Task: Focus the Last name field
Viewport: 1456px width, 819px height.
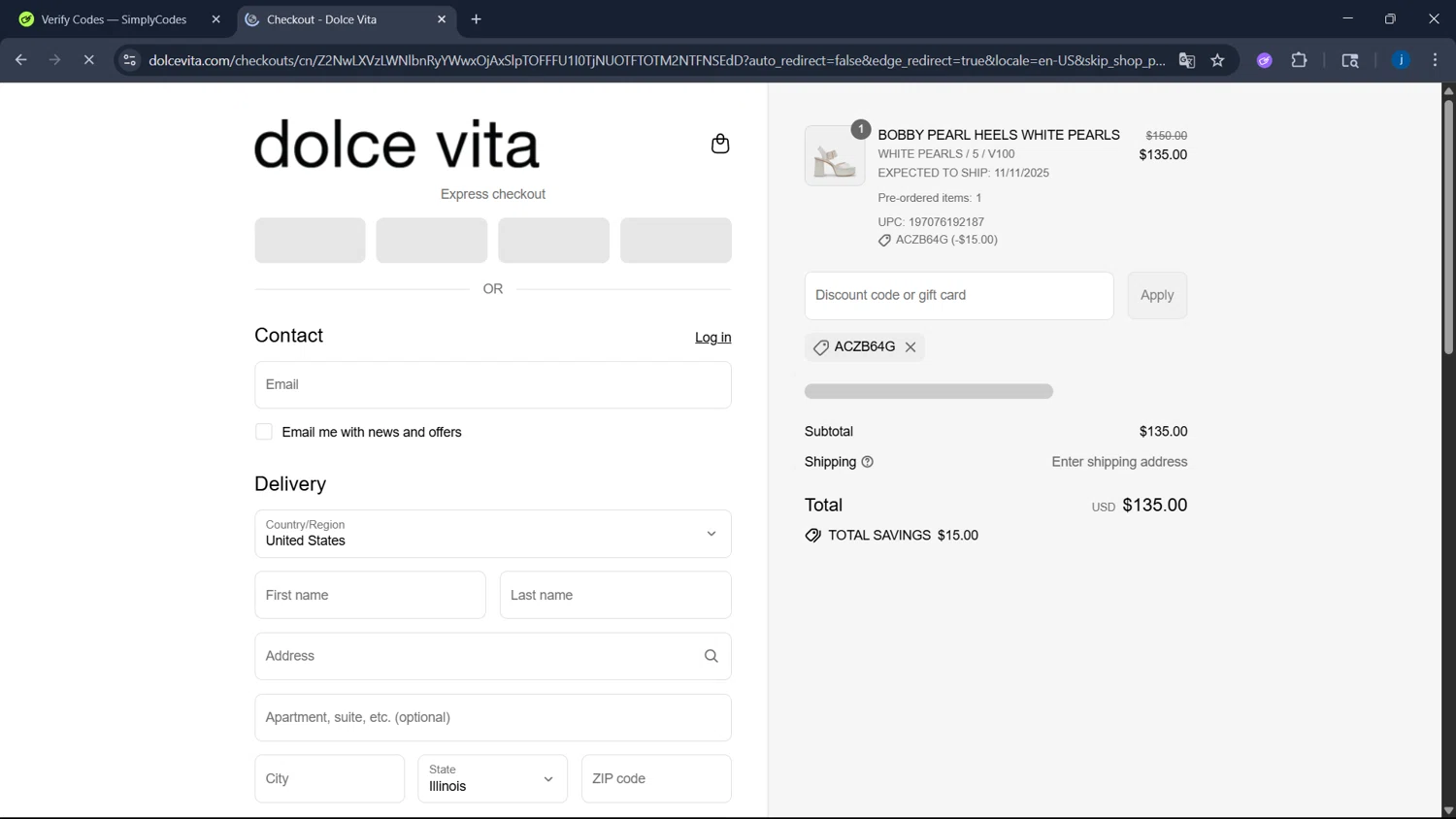Action: coord(615,595)
